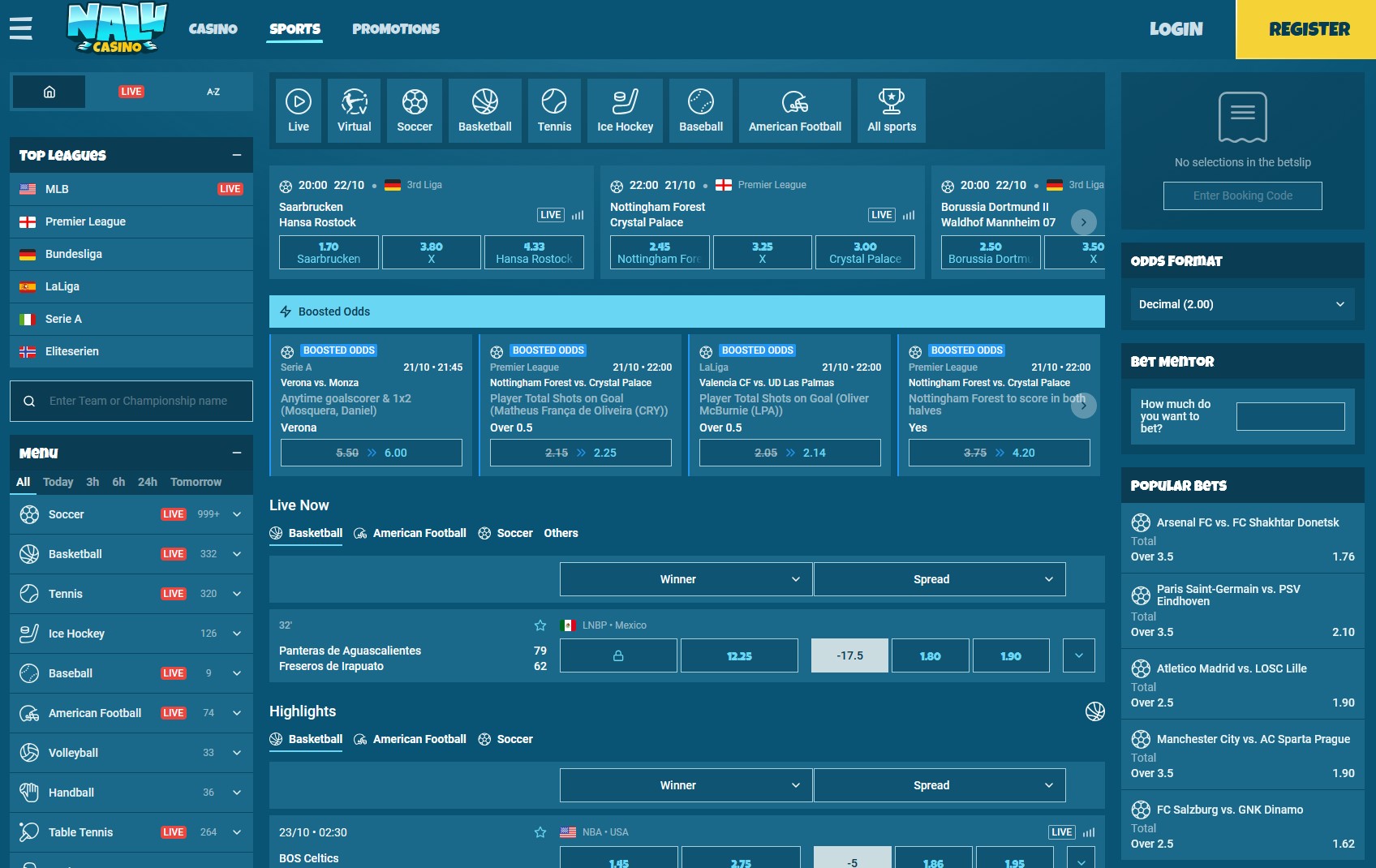Viewport: 1376px width, 868px height.
Task: Click the team or championship search field
Action: coord(138,401)
